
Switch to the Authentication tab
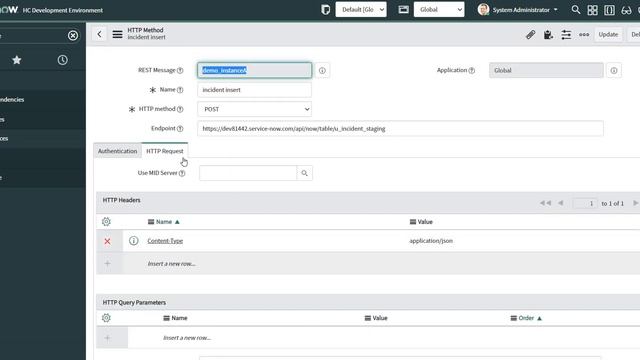(x=118, y=151)
